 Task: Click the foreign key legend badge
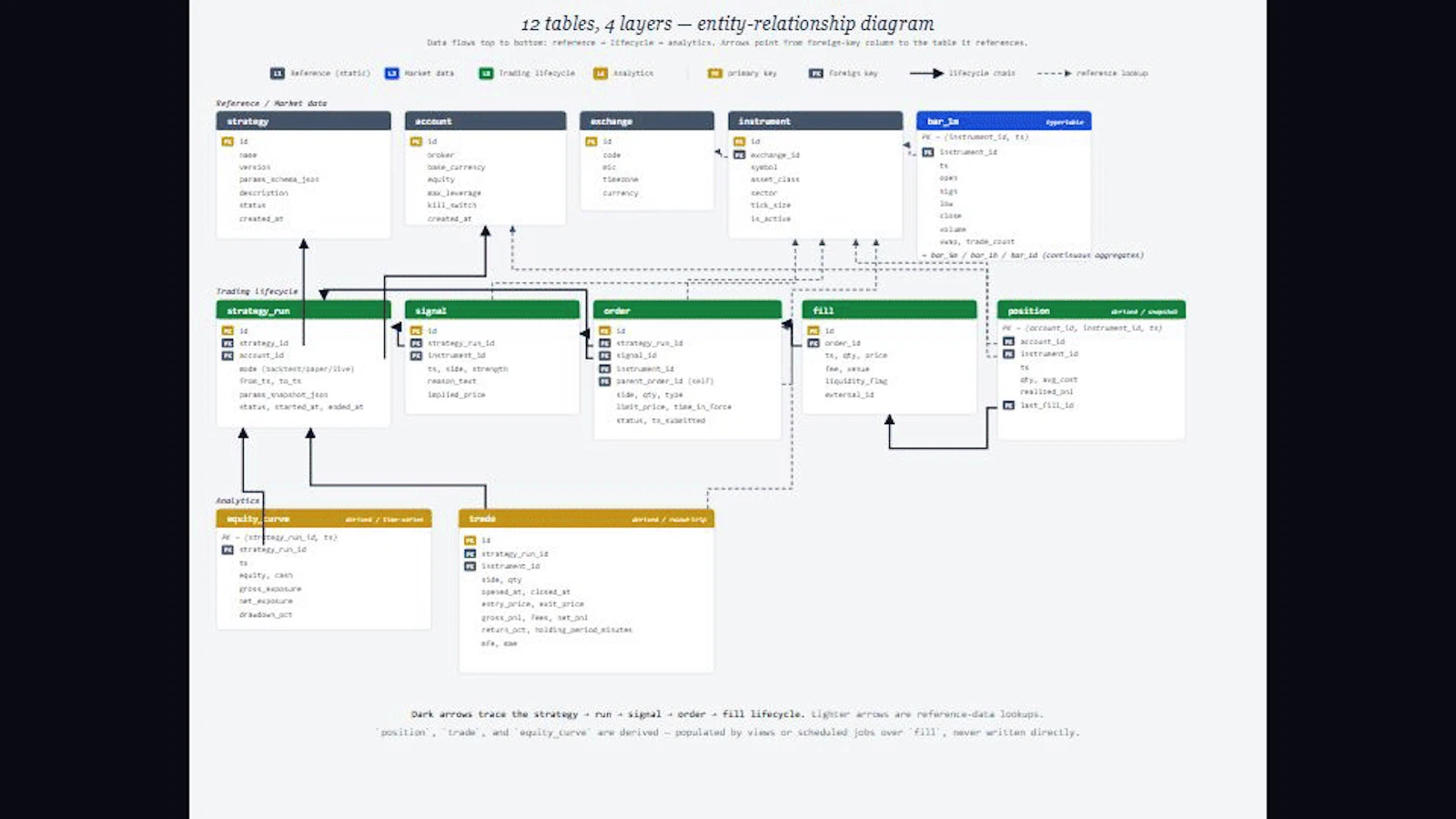point(816,73)
